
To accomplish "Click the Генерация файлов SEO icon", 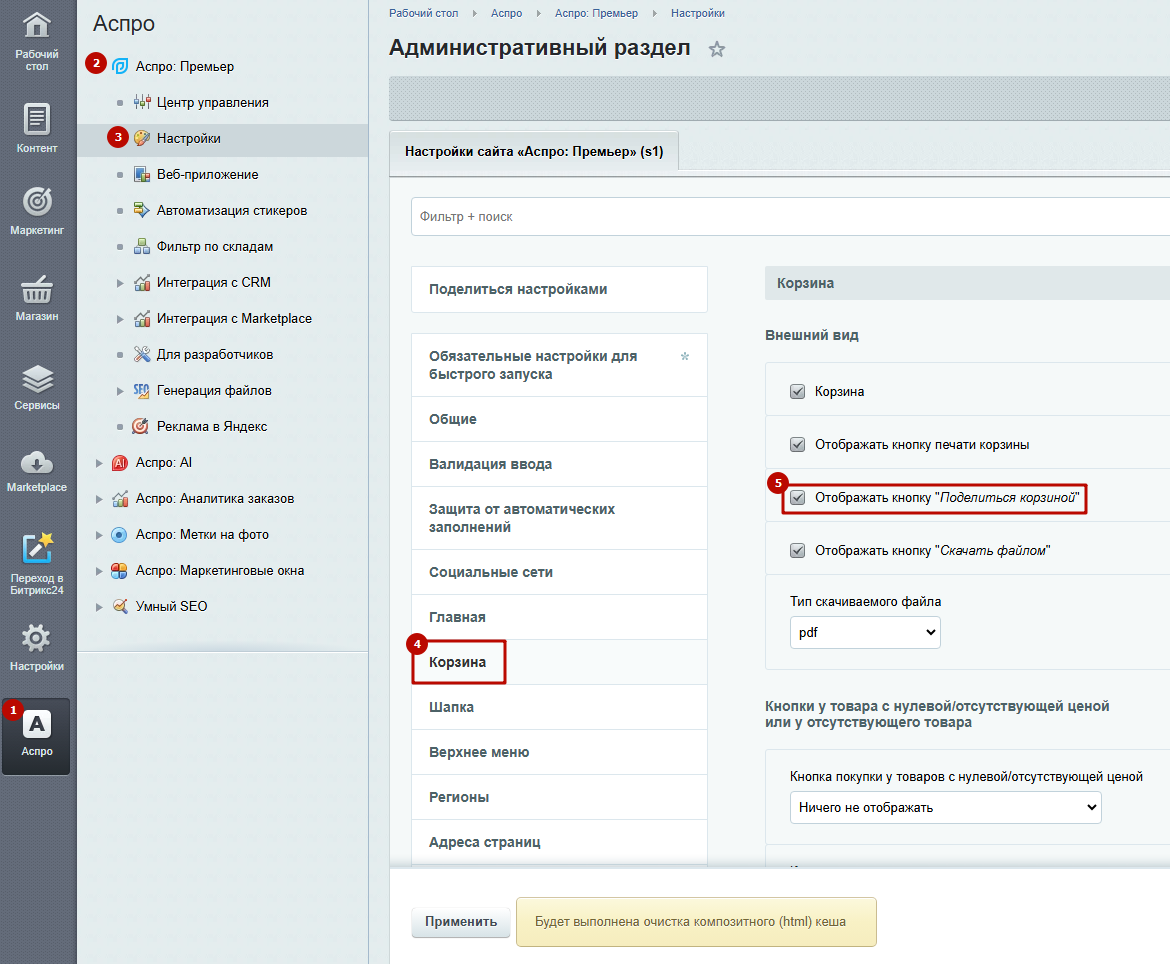I will (142, 390).
